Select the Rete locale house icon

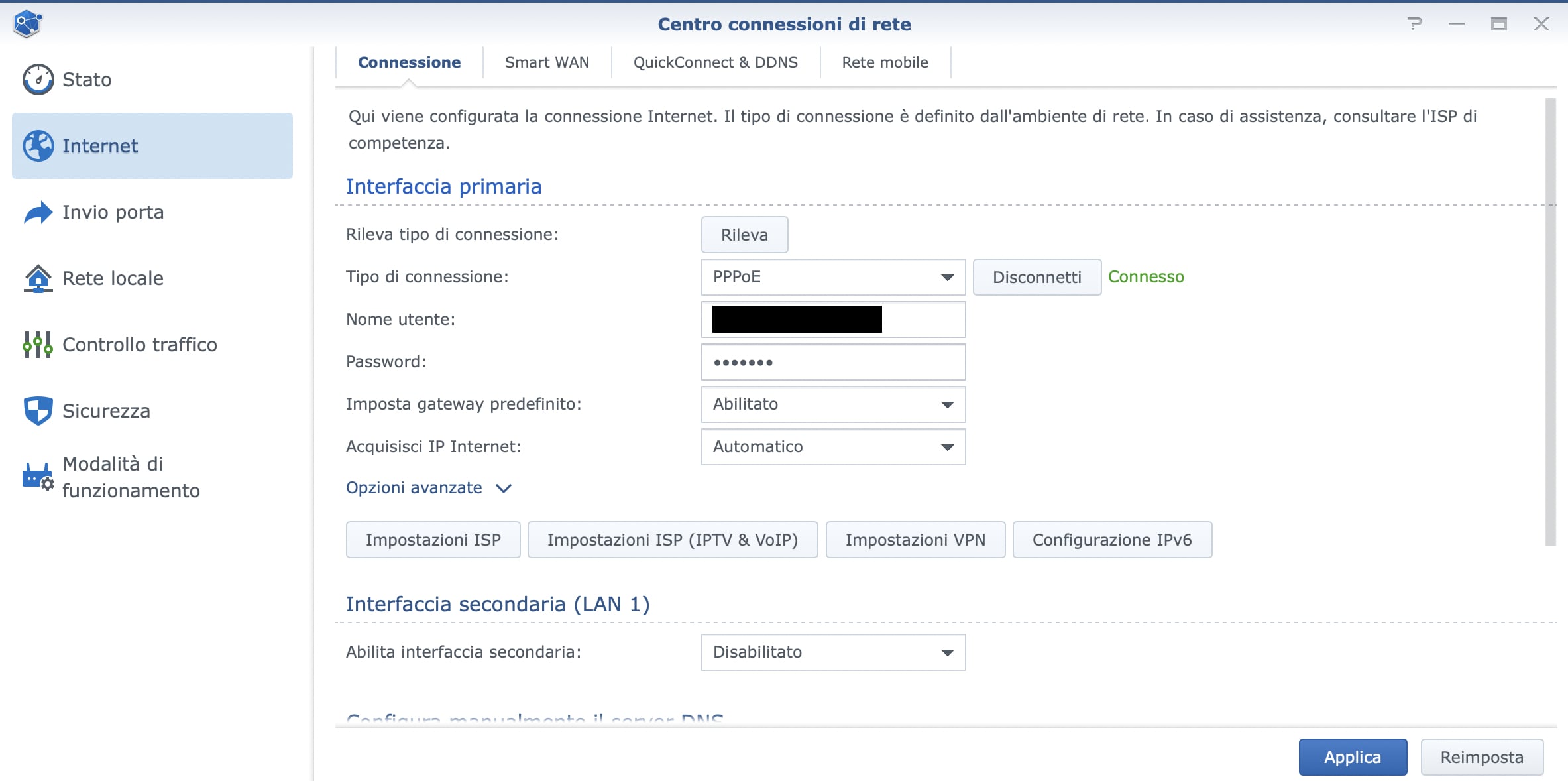38,278
